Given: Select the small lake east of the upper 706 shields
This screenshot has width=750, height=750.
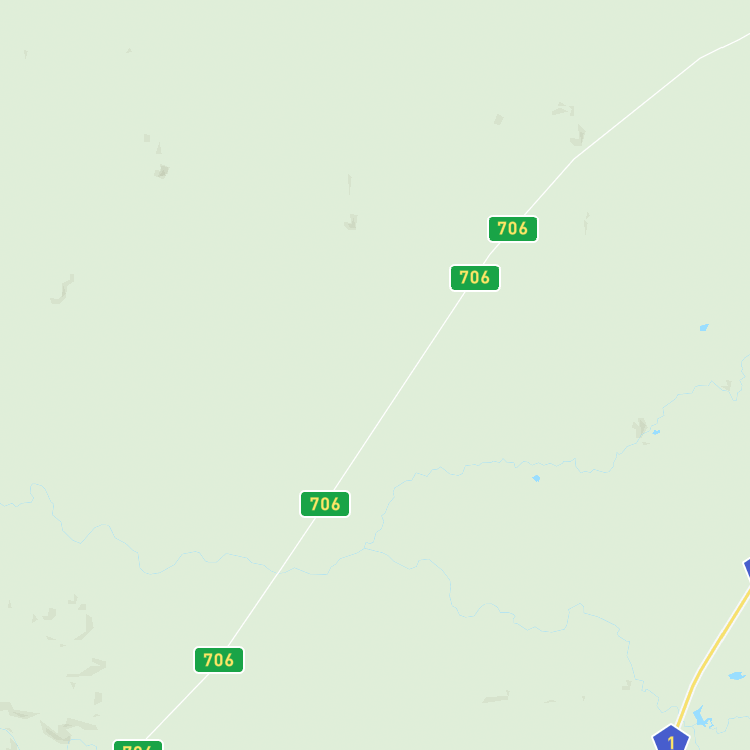Looking at the screenshot, I should (704, 327).
